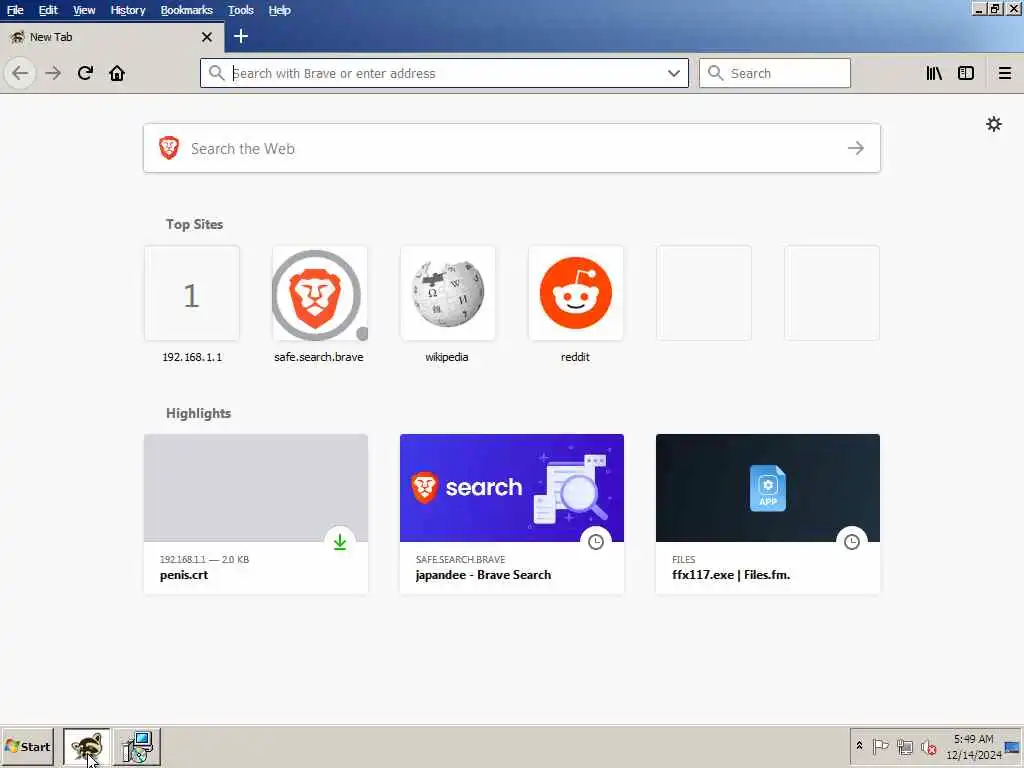Open the Tools menu
Image resolution: width=1024 pixels, height=768 pixels.
pyautogui.click(x=240, y=10)
